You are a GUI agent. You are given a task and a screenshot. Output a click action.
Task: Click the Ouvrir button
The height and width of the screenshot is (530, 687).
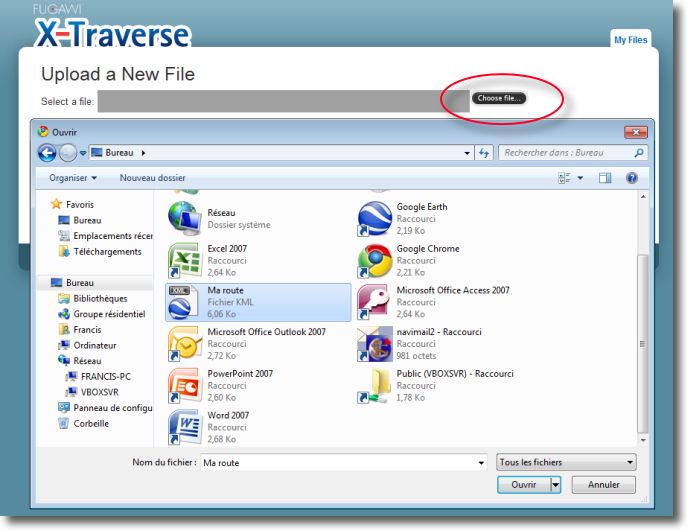(524, 485)
